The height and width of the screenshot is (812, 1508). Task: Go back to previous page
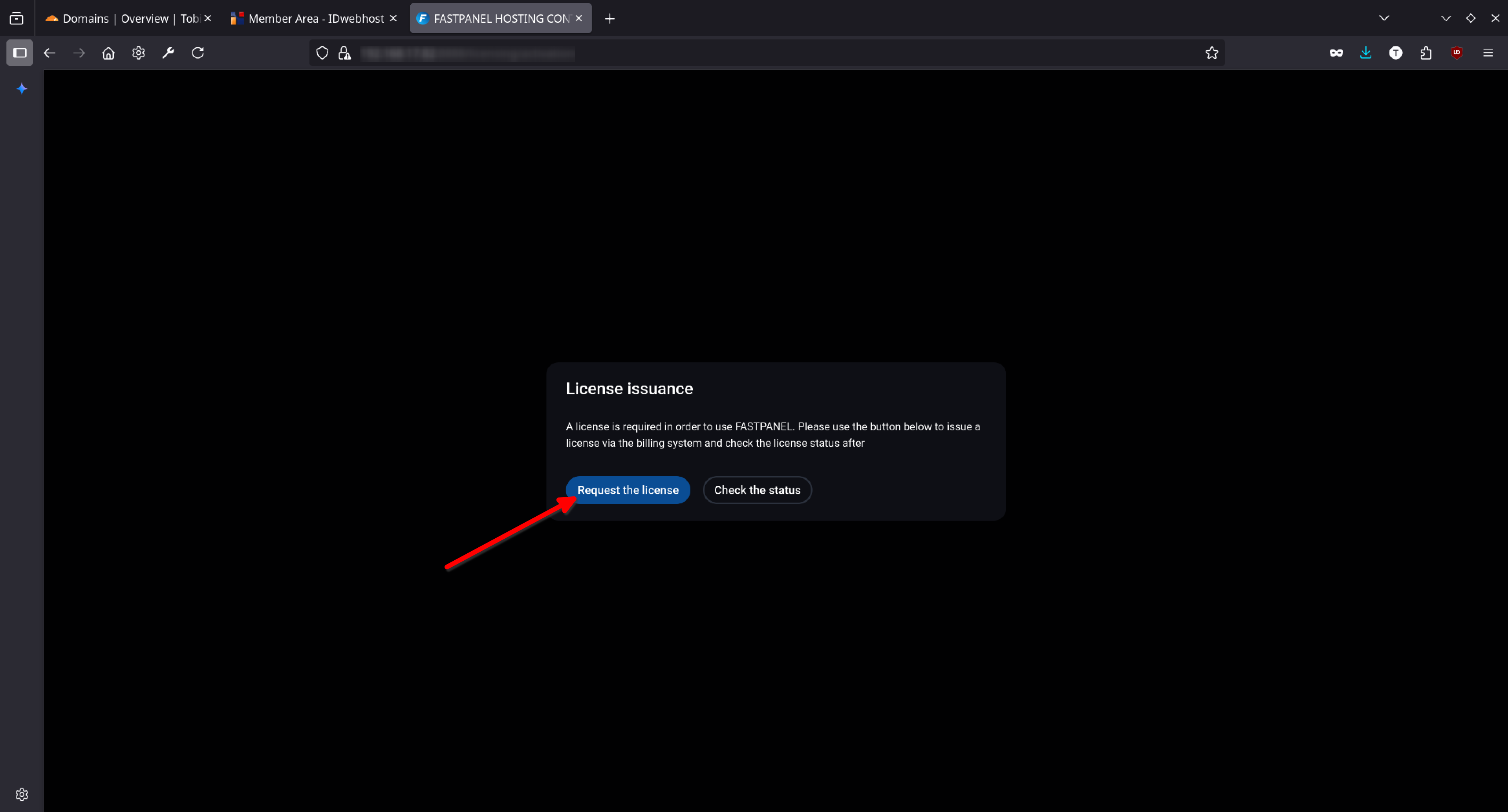pos(50,53)
